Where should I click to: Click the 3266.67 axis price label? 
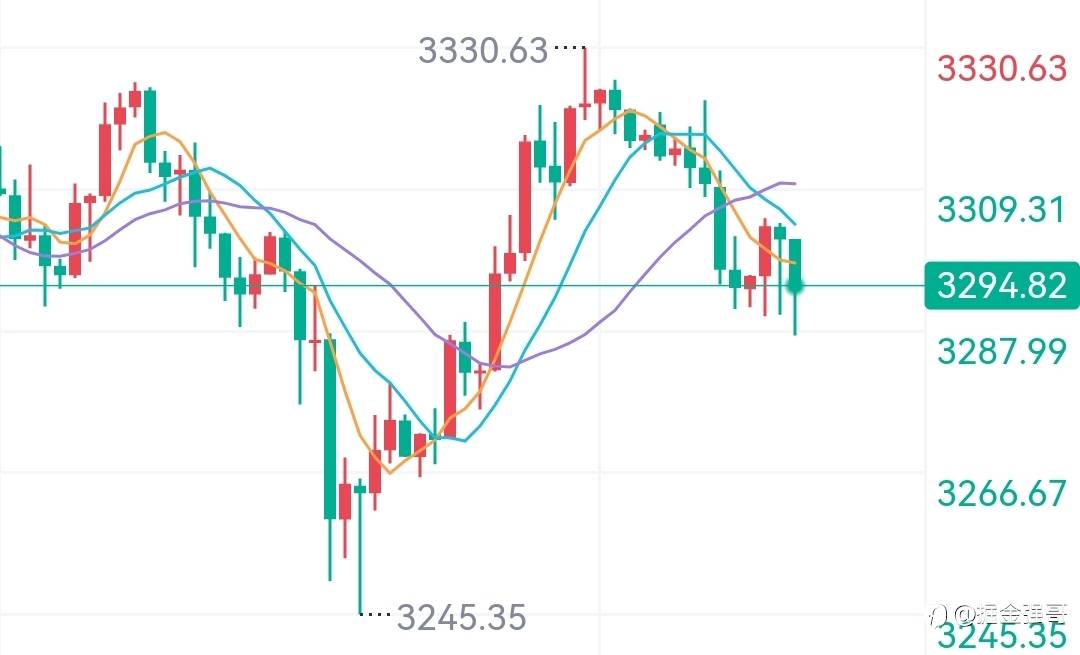[x=1002, y=493]
